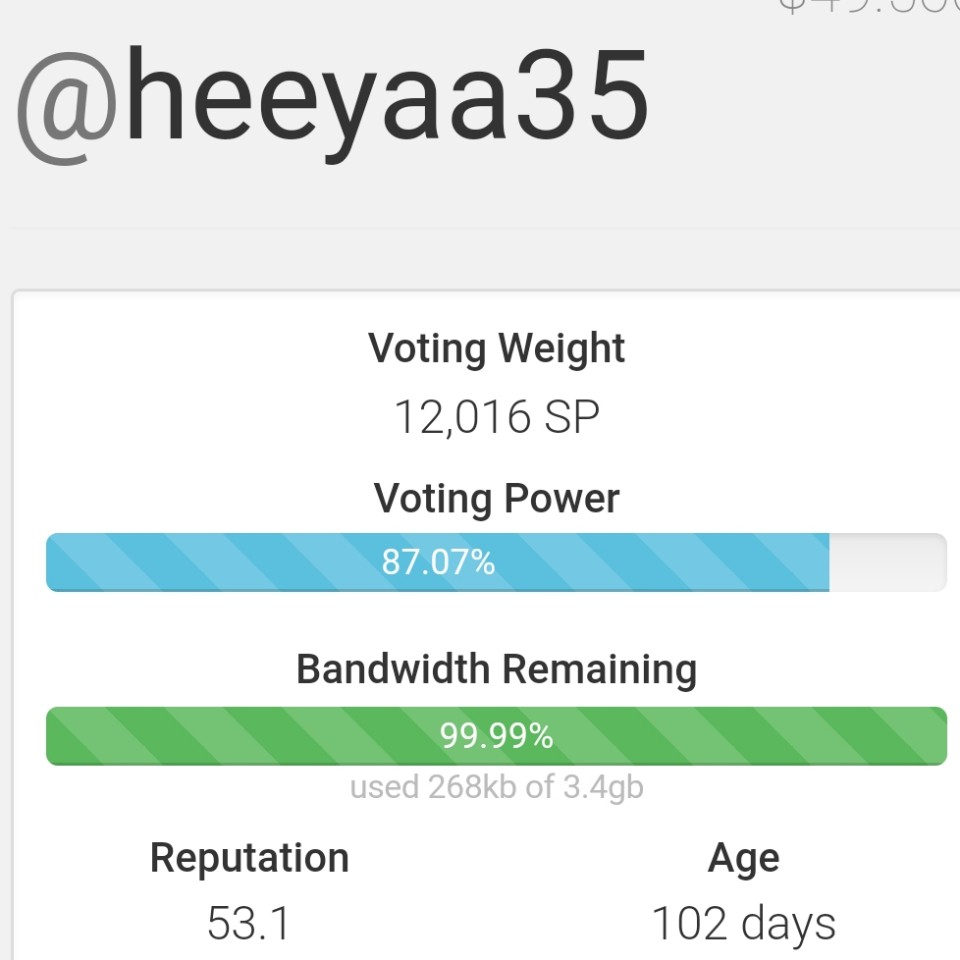The image size is (960, 960).
Task: Click the Bandwidth Remaining heading
Action: pyautogui.click(x=497, y=669)
